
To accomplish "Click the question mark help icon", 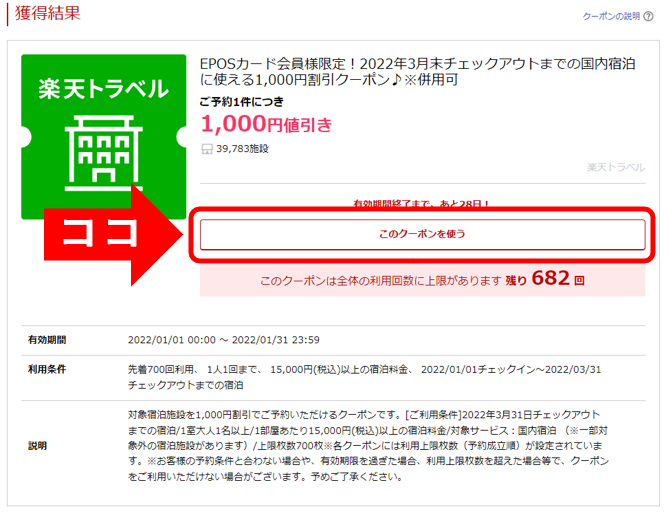I will click(x=648, y=16).
